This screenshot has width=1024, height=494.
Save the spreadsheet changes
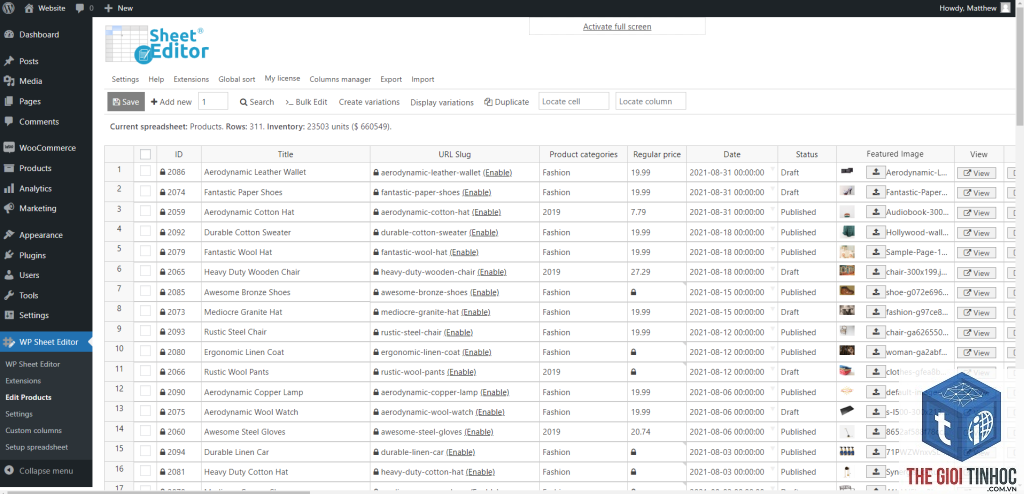126,102
